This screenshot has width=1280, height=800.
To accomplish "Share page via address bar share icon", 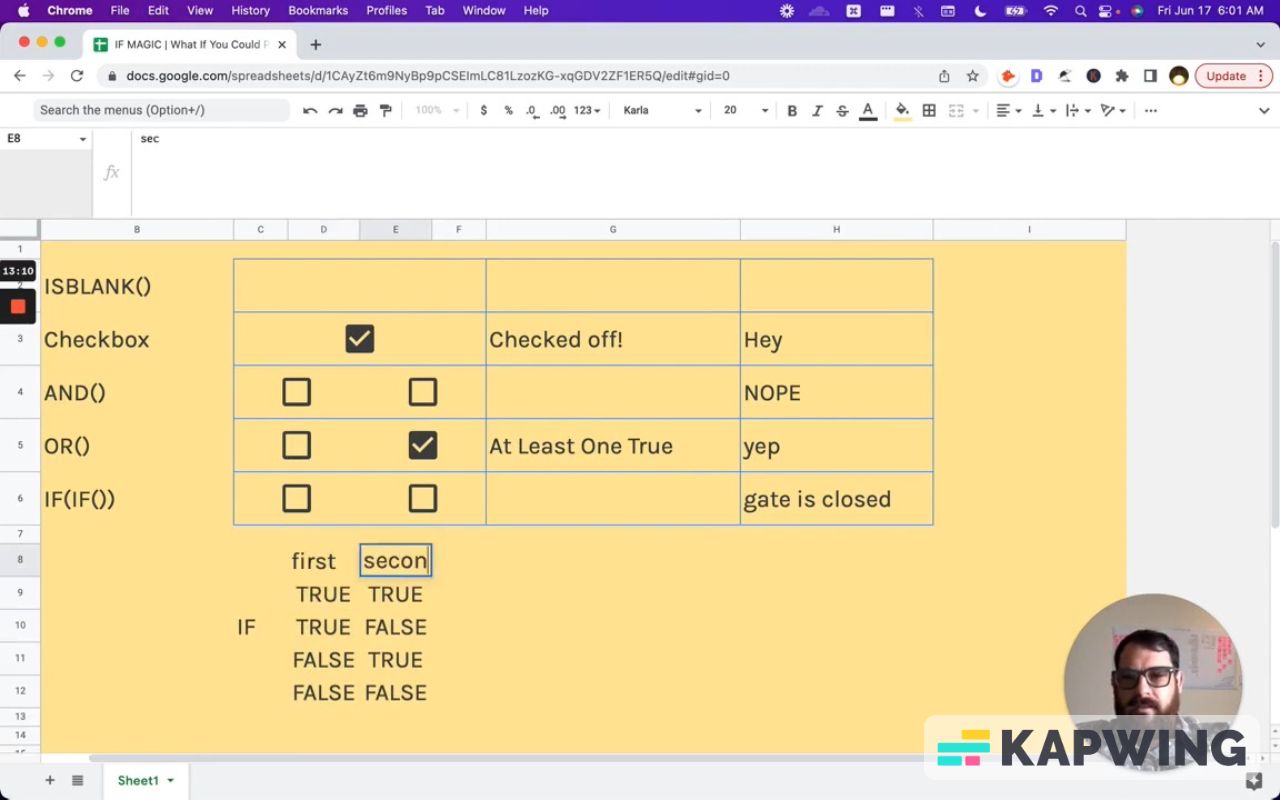I will (944, 76).
